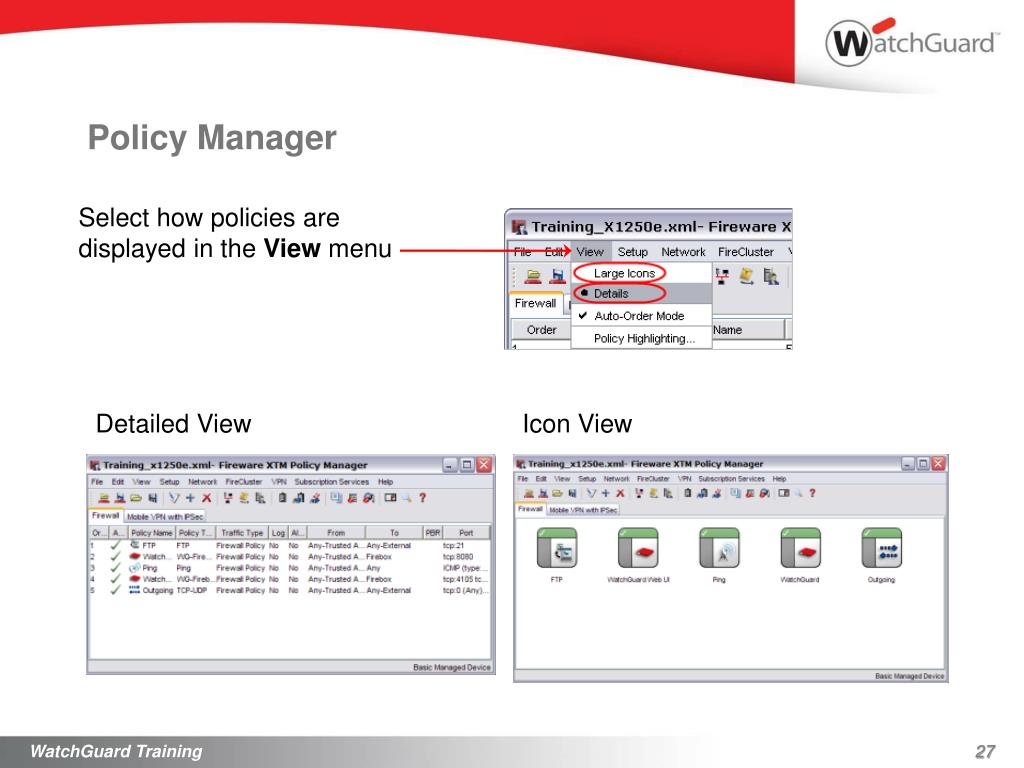Click the checkmark pencil icon in Detailed View toolbar

pyautogui.click(x=174, y=498)
